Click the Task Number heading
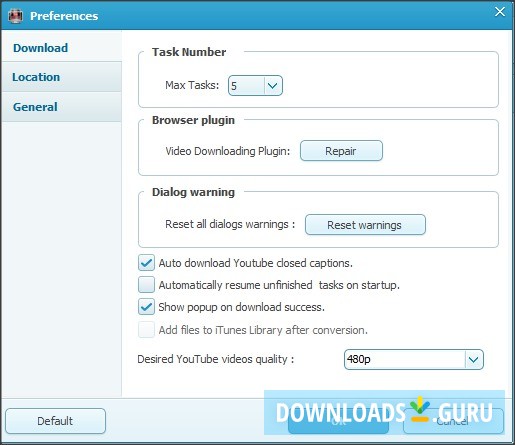This screenshot has height=445, width=515. (x=189, y=52)
